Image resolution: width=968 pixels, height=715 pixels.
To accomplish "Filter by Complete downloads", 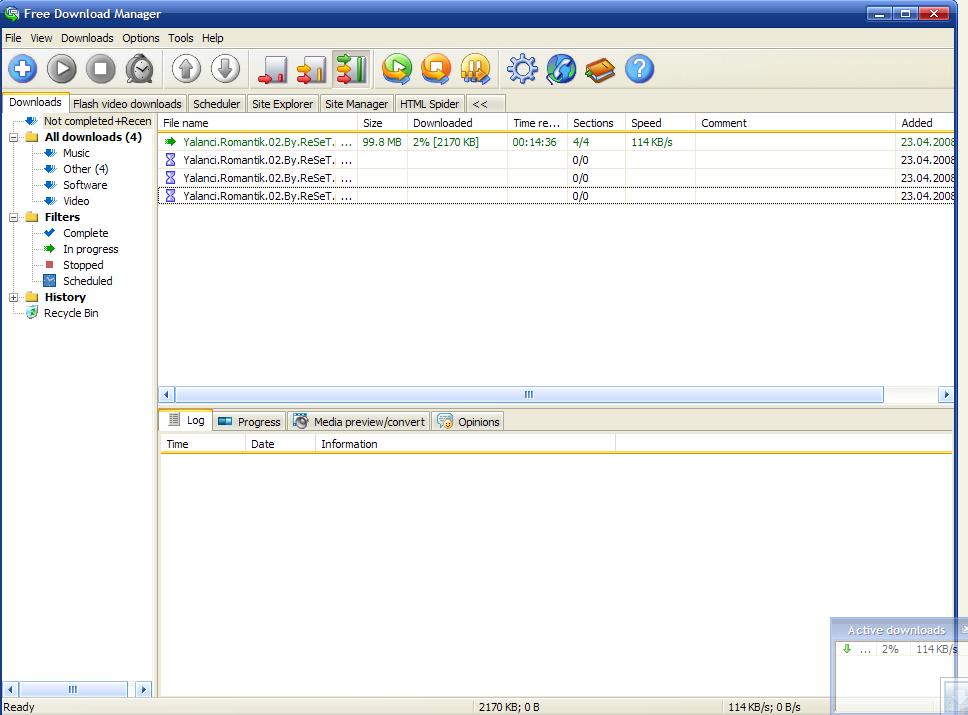I will tap(85, 233).
